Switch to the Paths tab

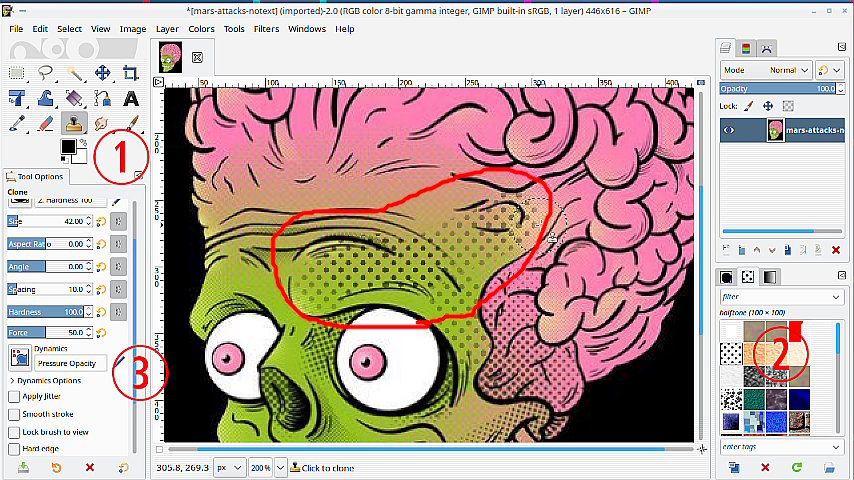766,48
